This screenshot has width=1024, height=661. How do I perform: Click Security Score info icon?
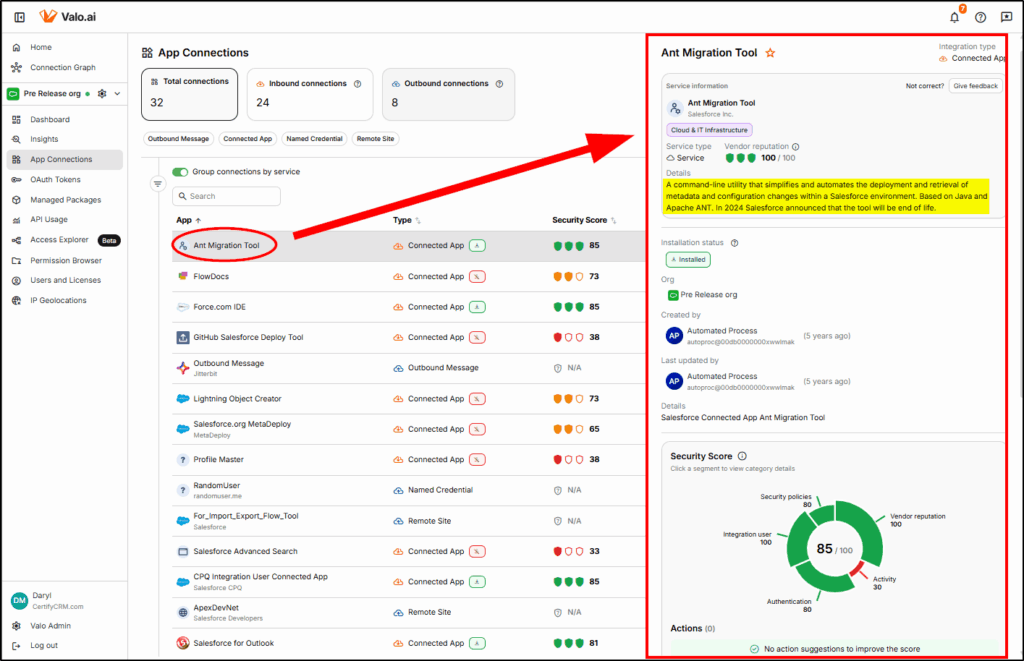(x=742, y=456)
